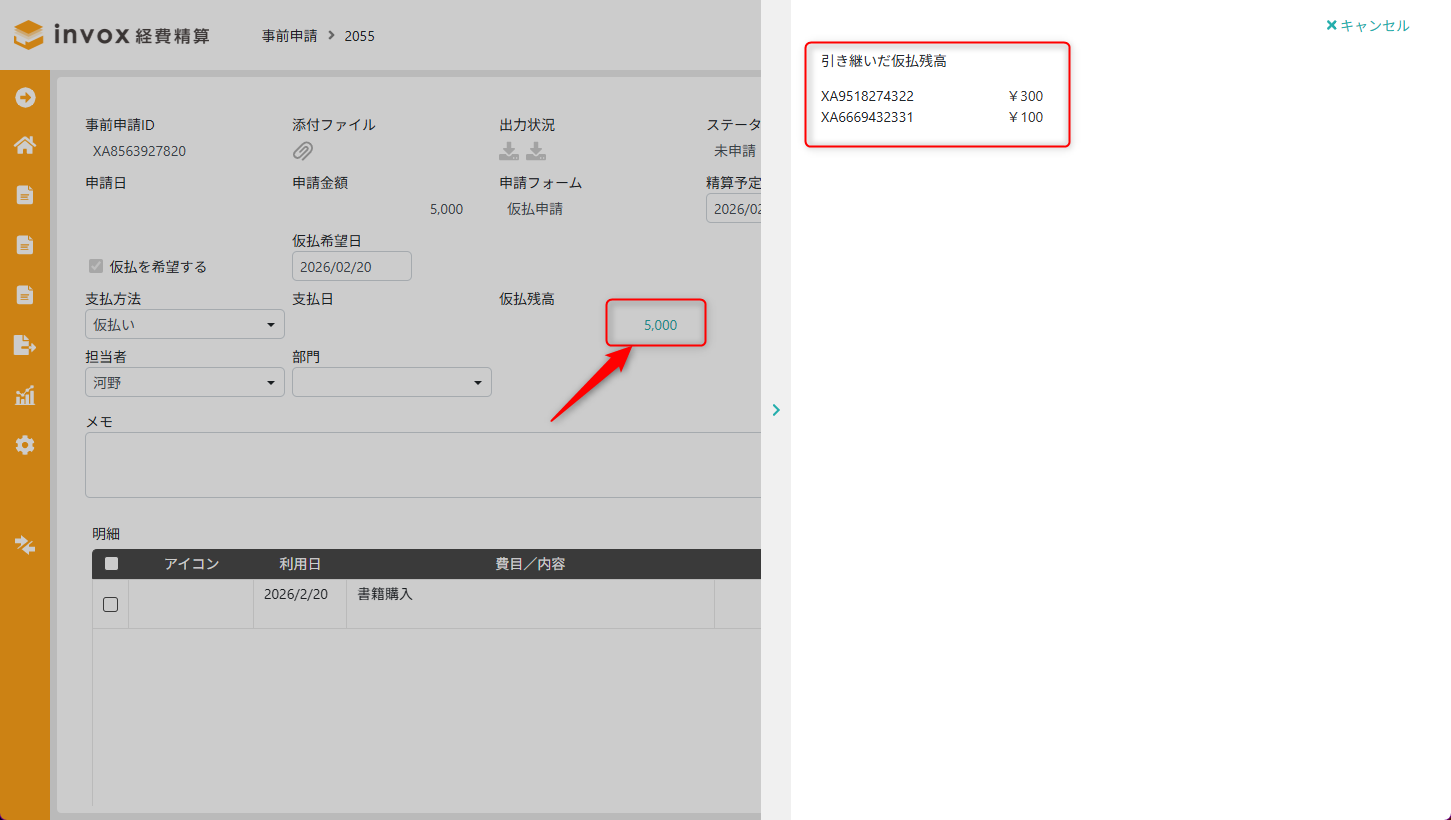The height and width of the screenshot is (820, 1451).
Task: Click the 5,000 仮払残高 amount link
Action: click(660, 325)
